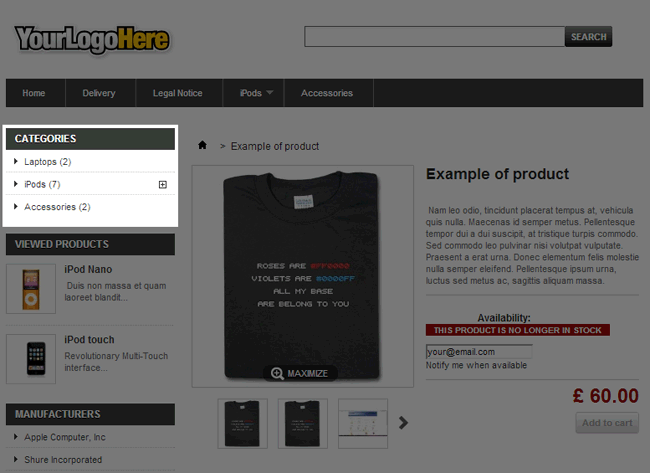Click the search text field
The image size is (650, 473).
click(x=434, y=37)
